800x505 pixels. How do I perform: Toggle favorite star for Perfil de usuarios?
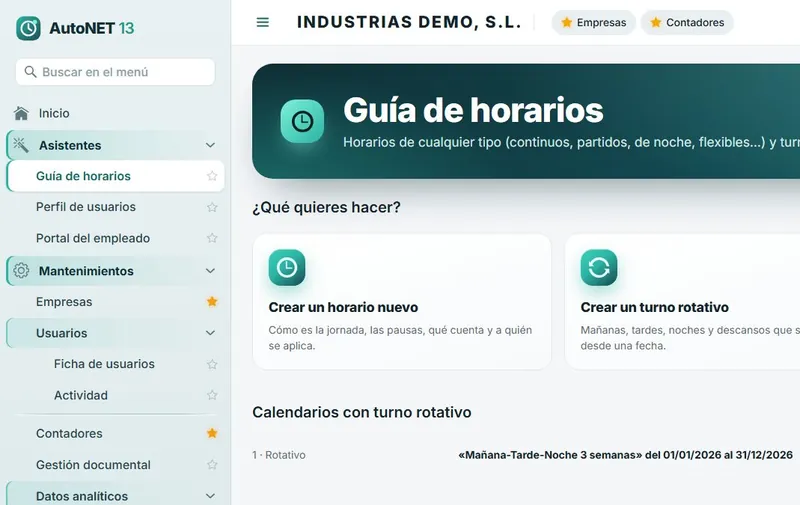pos(212,207)
